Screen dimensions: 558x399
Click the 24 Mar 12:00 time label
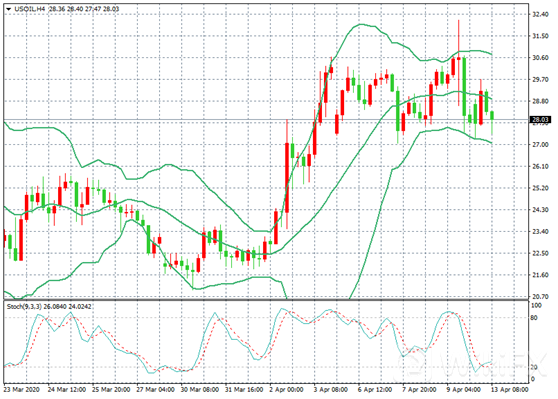coord(67,390)
